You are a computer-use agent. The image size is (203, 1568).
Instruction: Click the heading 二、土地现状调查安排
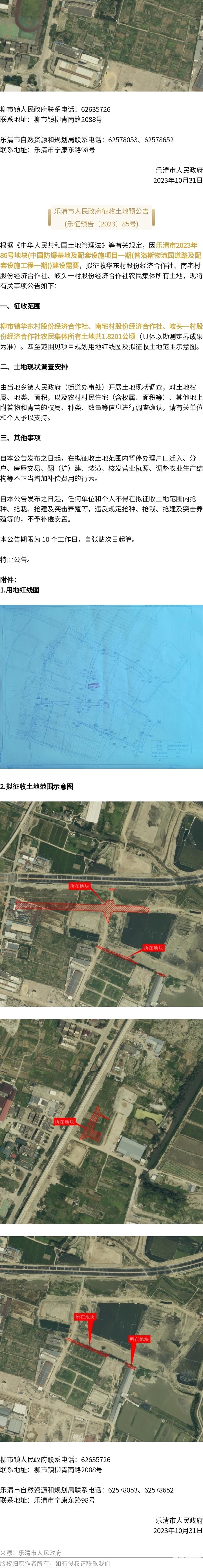(x=34, y=367)
